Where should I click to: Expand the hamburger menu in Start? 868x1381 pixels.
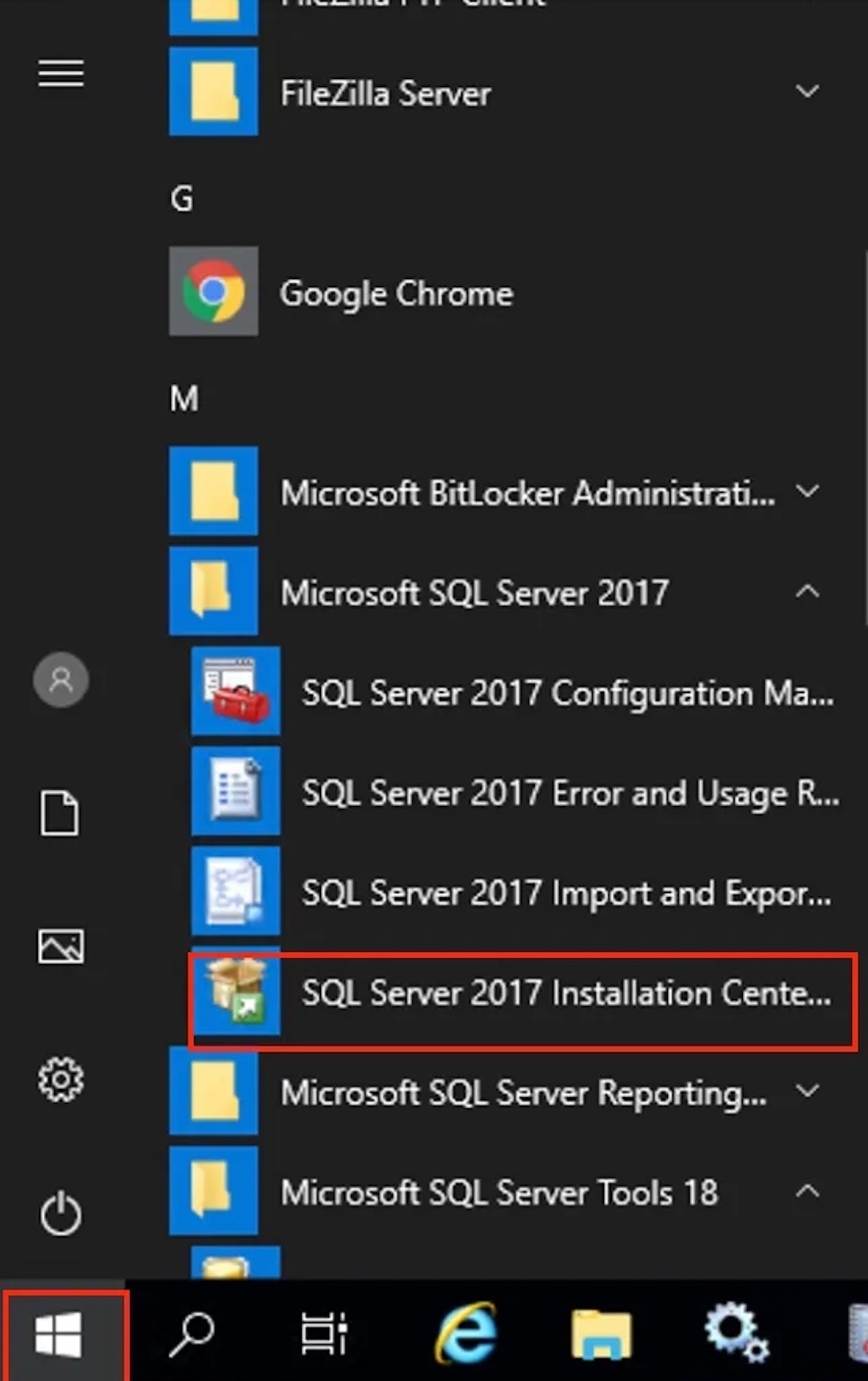point(61,73)
